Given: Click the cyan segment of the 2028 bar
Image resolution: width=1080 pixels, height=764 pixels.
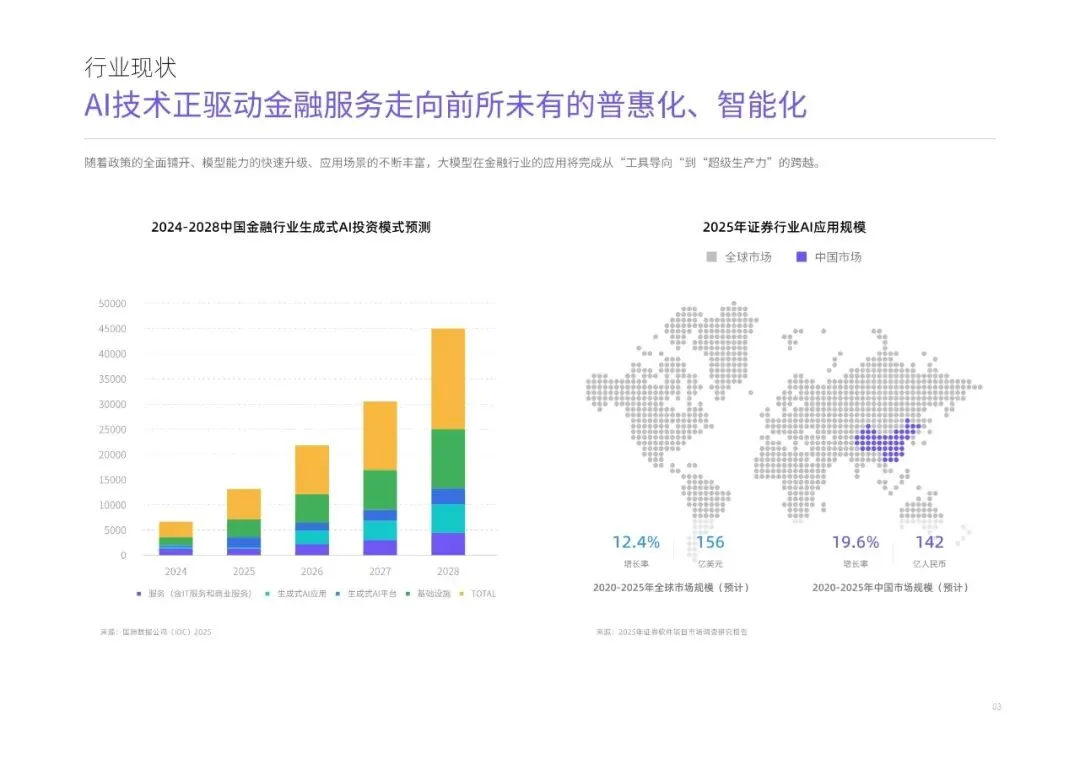Looking at the screenshot, I should click(x=448, y=519).
